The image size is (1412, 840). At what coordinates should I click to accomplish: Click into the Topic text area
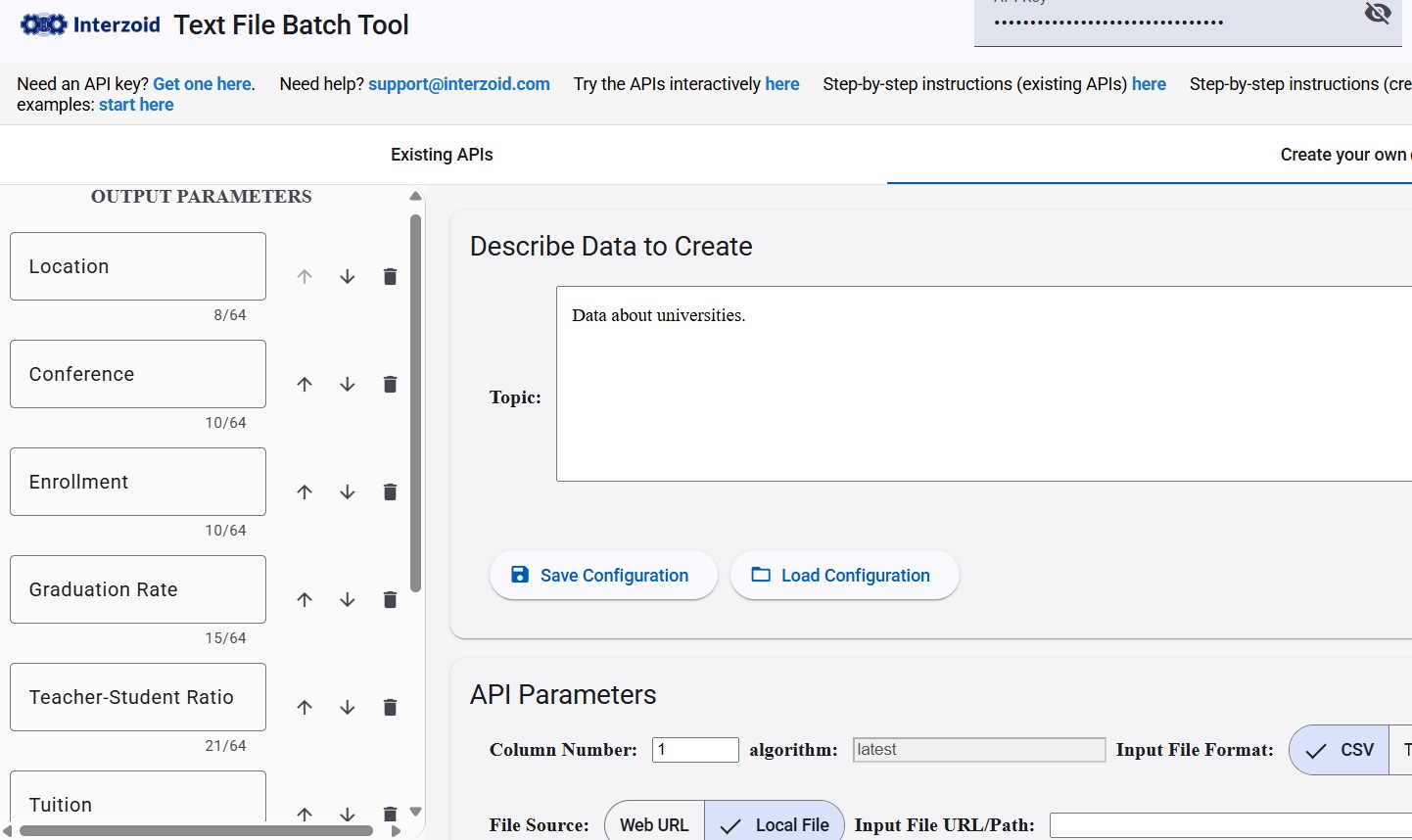tap(984, 384)
